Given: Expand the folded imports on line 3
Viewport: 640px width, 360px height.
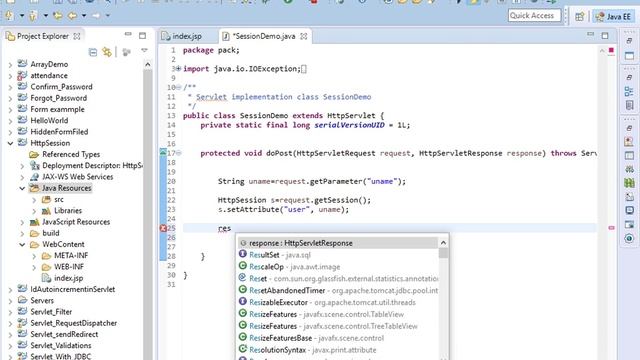Looking at the screenshot, I should pyautogui.click(x=178, y=69).
